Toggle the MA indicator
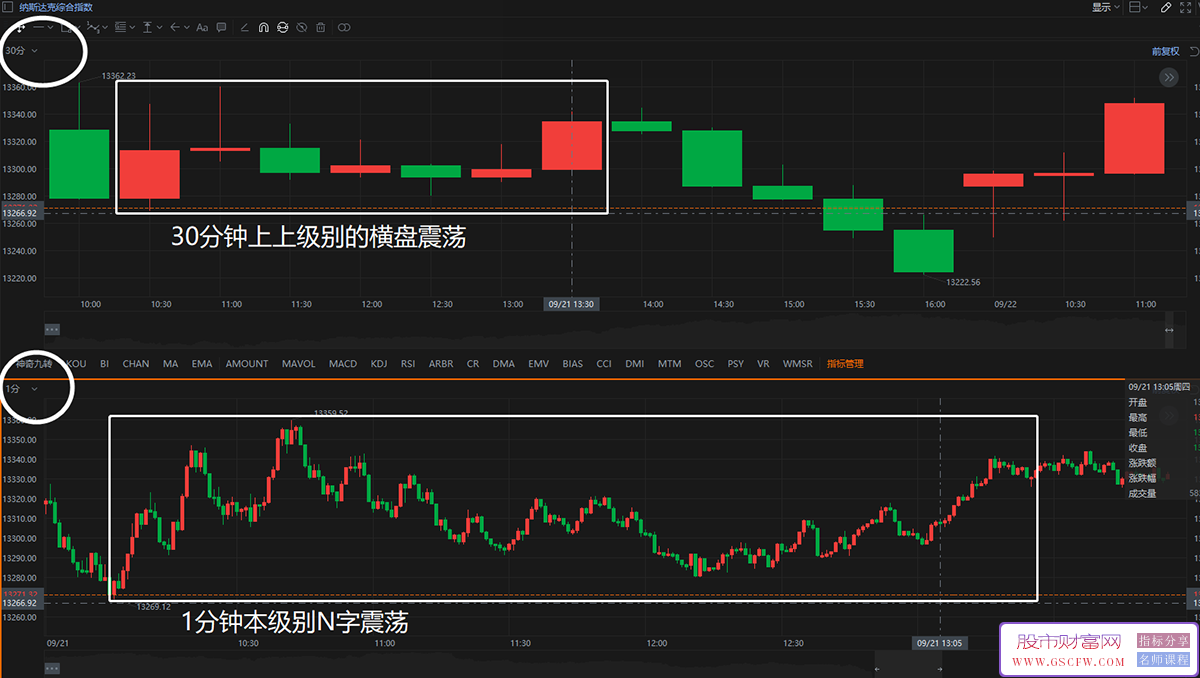 (x=170, y=364)
